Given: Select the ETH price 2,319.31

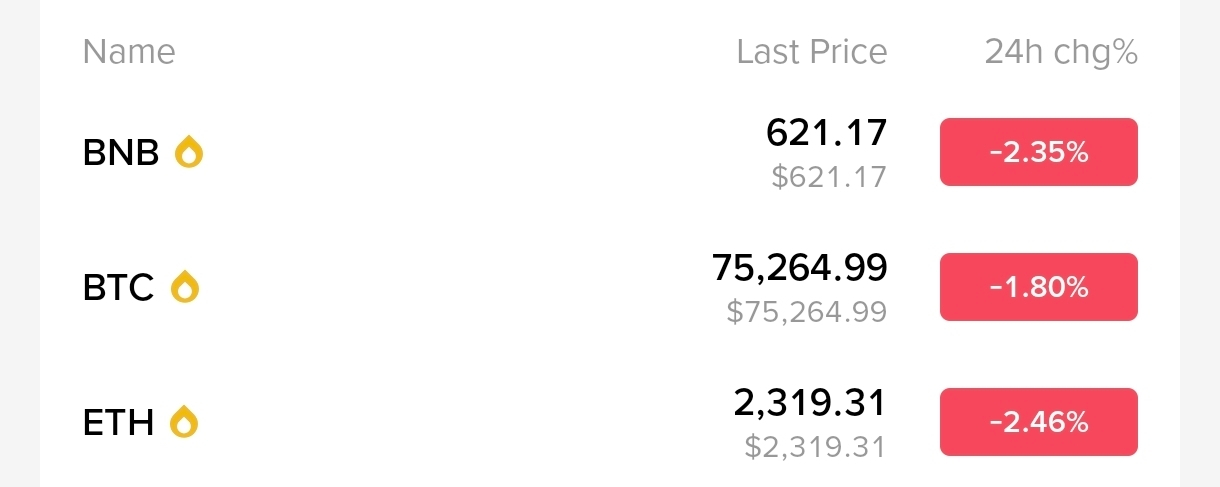Looking at the screenshot, I should point(810,403).
